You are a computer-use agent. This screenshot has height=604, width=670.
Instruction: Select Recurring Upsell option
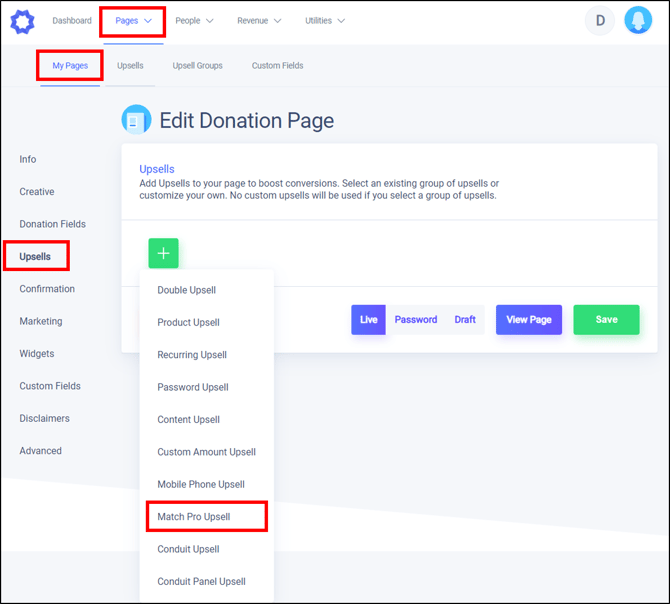tap(192, 355)
